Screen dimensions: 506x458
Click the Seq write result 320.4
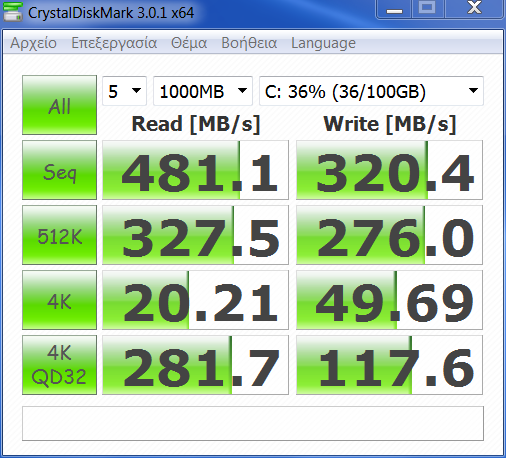[389, 170]
